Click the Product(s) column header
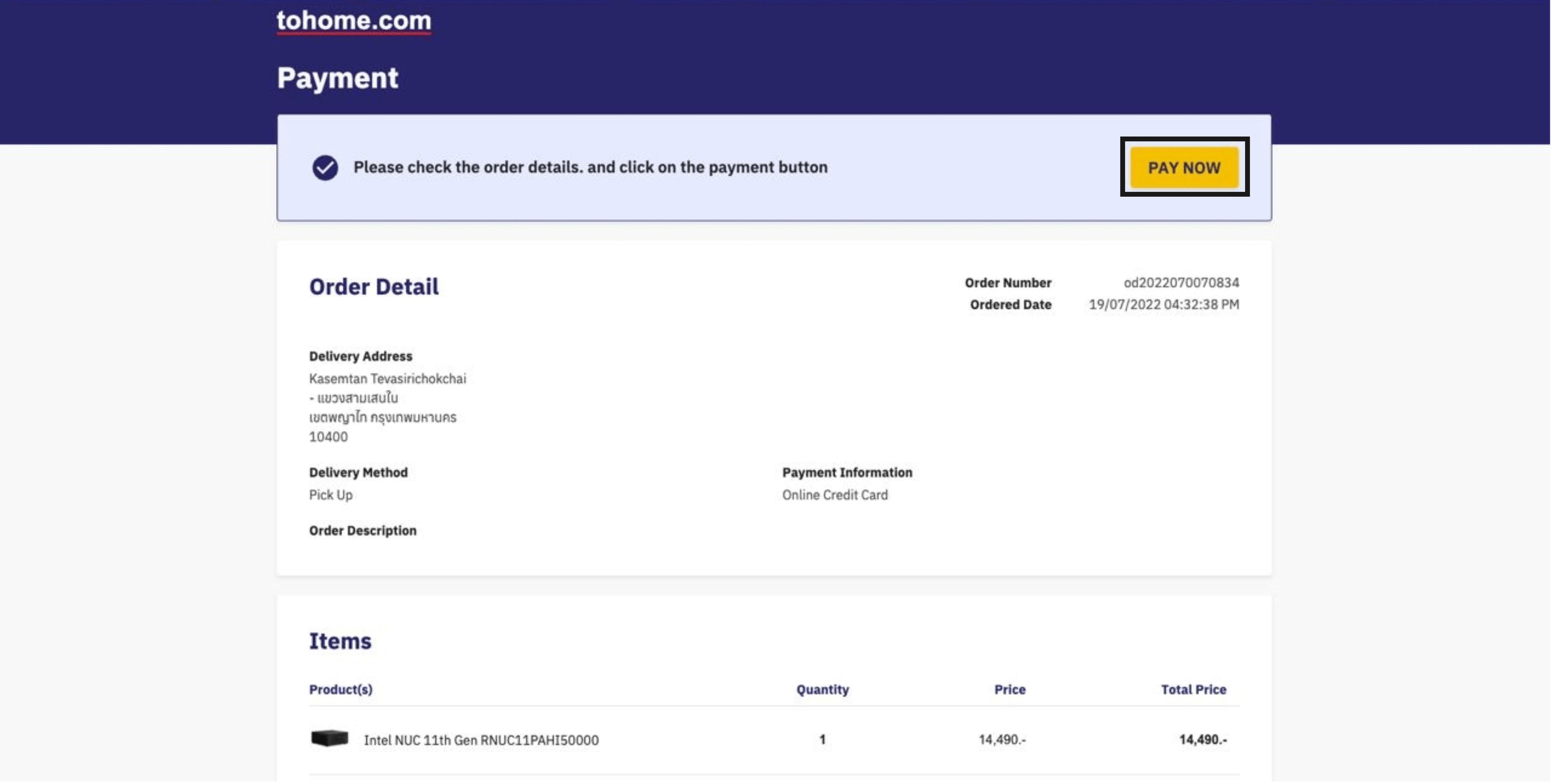The height and width of the screenshot is (784, 1551). pos(340,690)
